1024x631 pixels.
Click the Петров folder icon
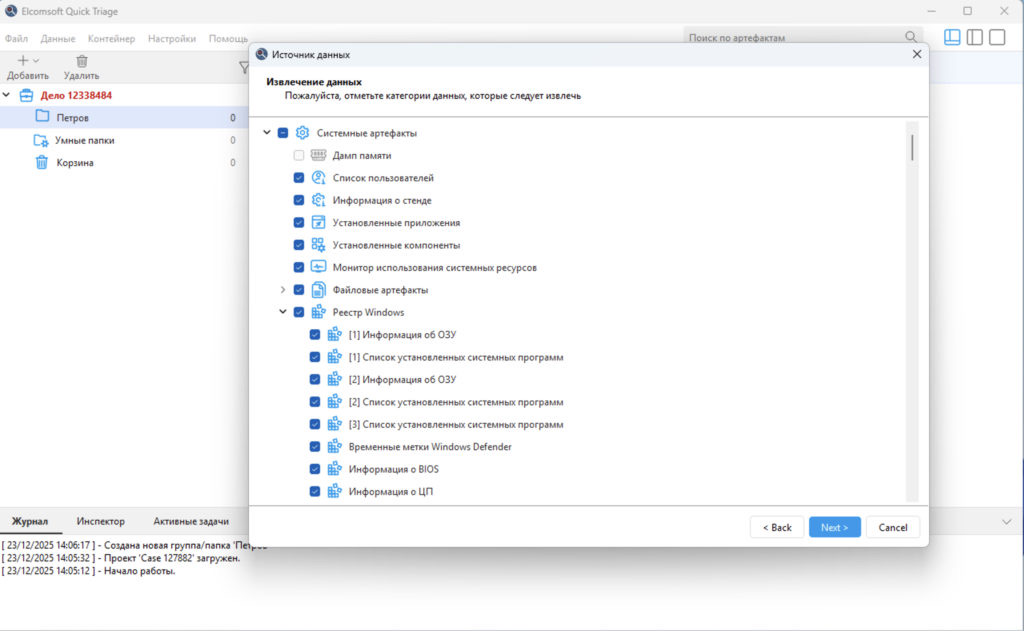click(42, 116)
